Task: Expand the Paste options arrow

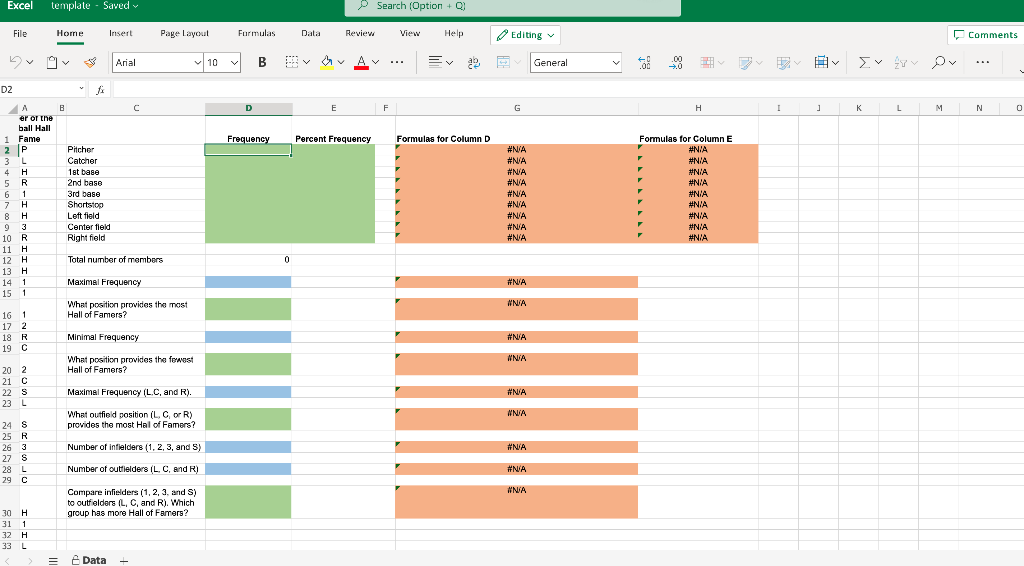Action: click(x=66, y=63)
